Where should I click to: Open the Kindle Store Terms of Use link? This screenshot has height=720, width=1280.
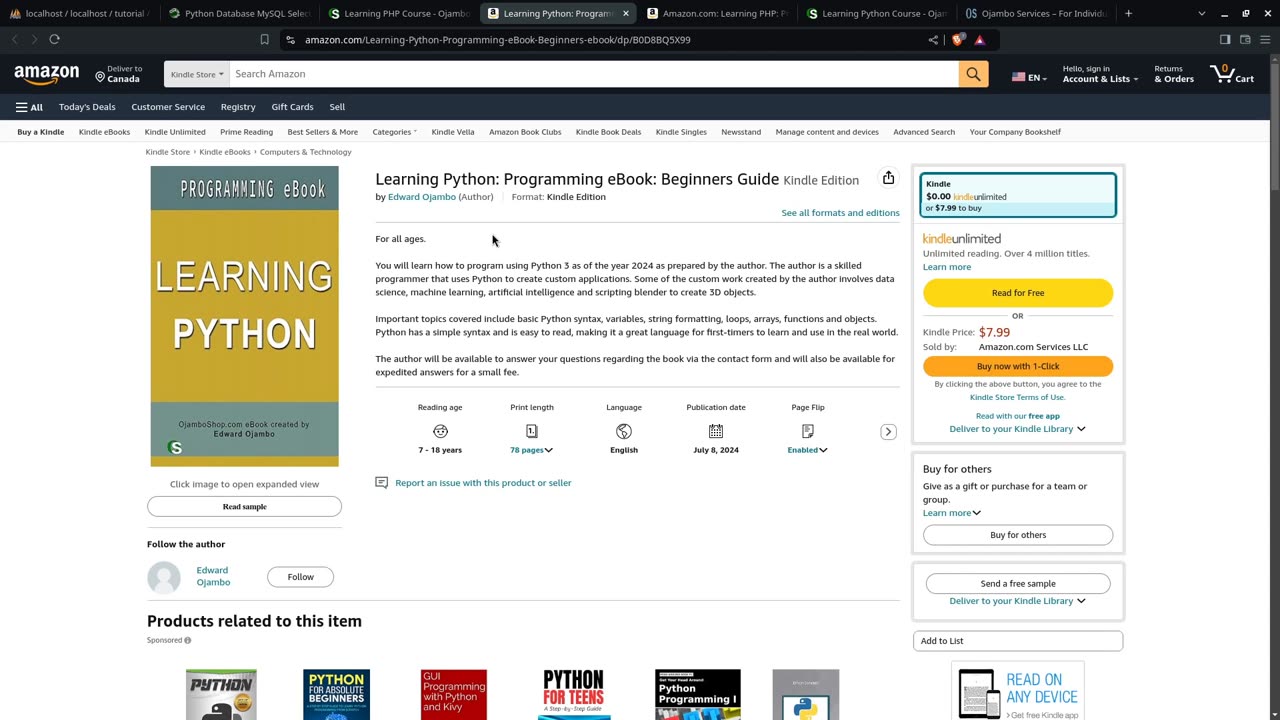point(1017,397)
